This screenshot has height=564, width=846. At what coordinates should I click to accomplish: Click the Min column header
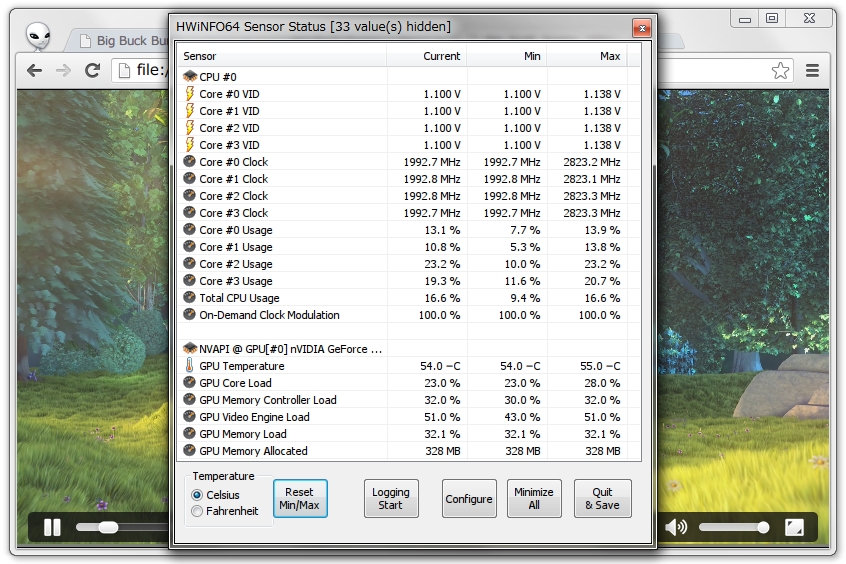507,56
